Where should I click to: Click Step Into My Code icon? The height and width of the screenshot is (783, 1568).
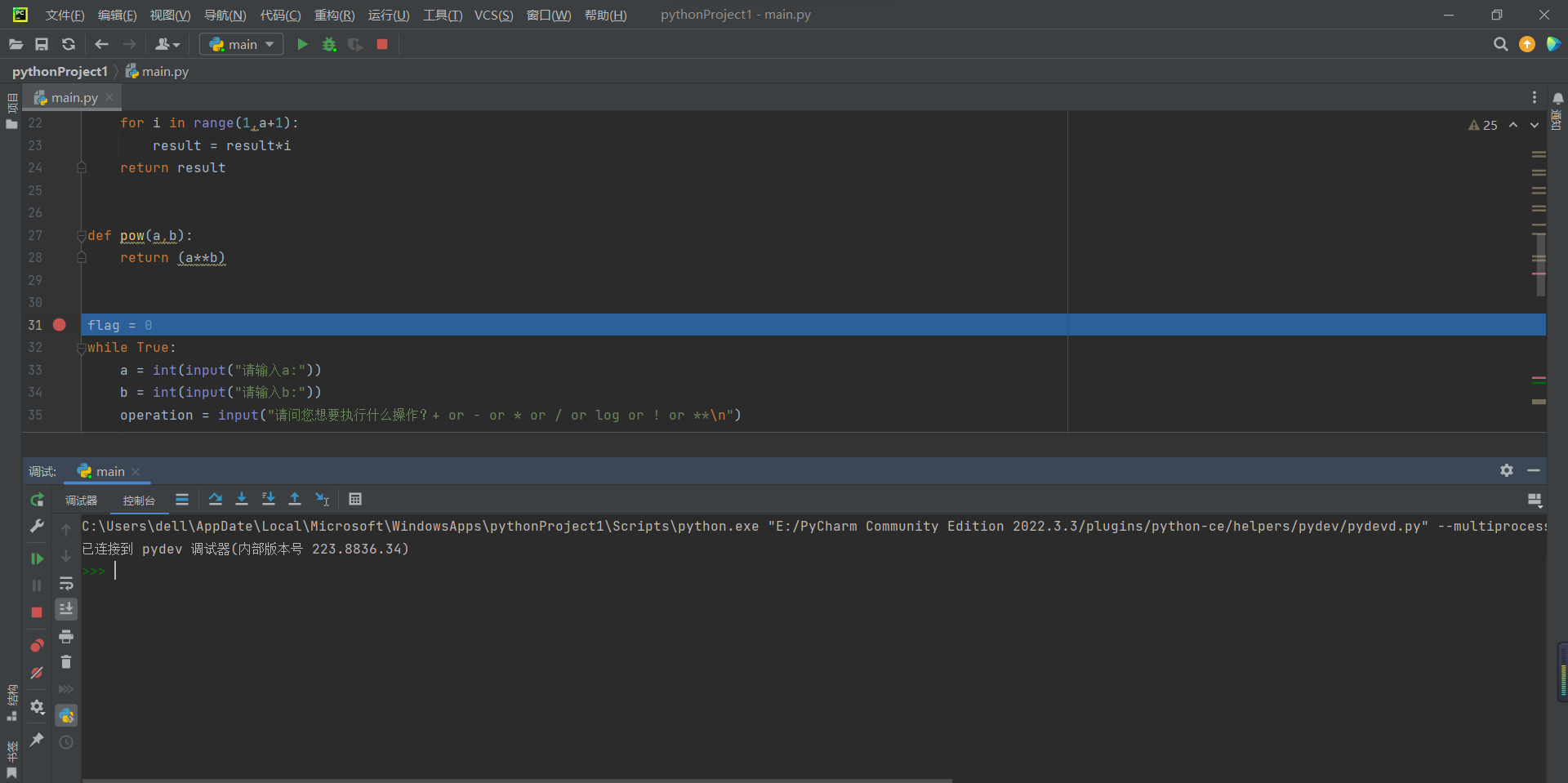(268, 499)
